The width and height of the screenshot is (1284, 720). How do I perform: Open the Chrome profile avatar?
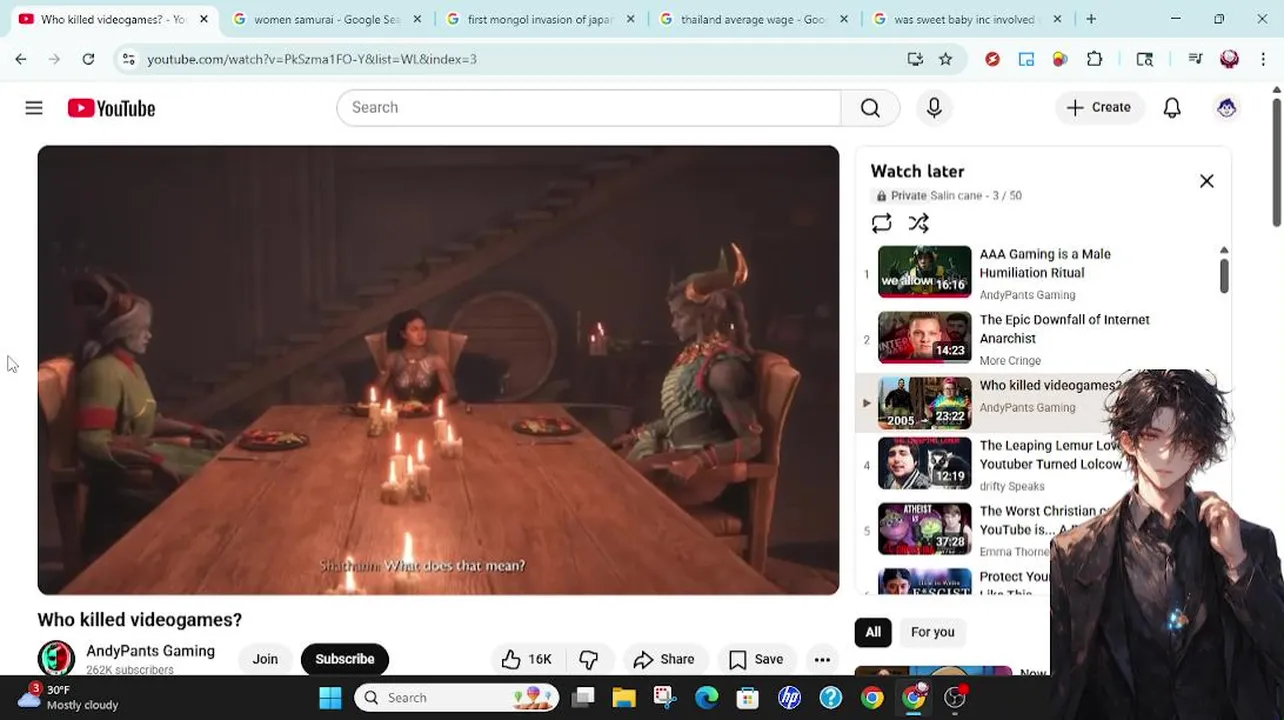(1229, 59)
